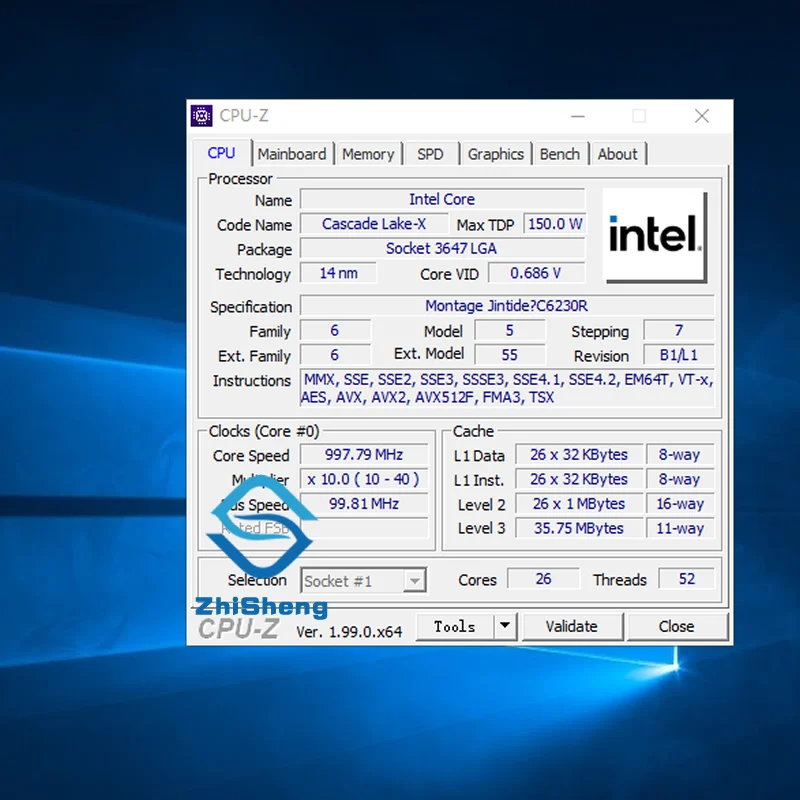Minimize the CPU-Z window
The width and height of the screenshot is (800, 800).
point(578,116)
